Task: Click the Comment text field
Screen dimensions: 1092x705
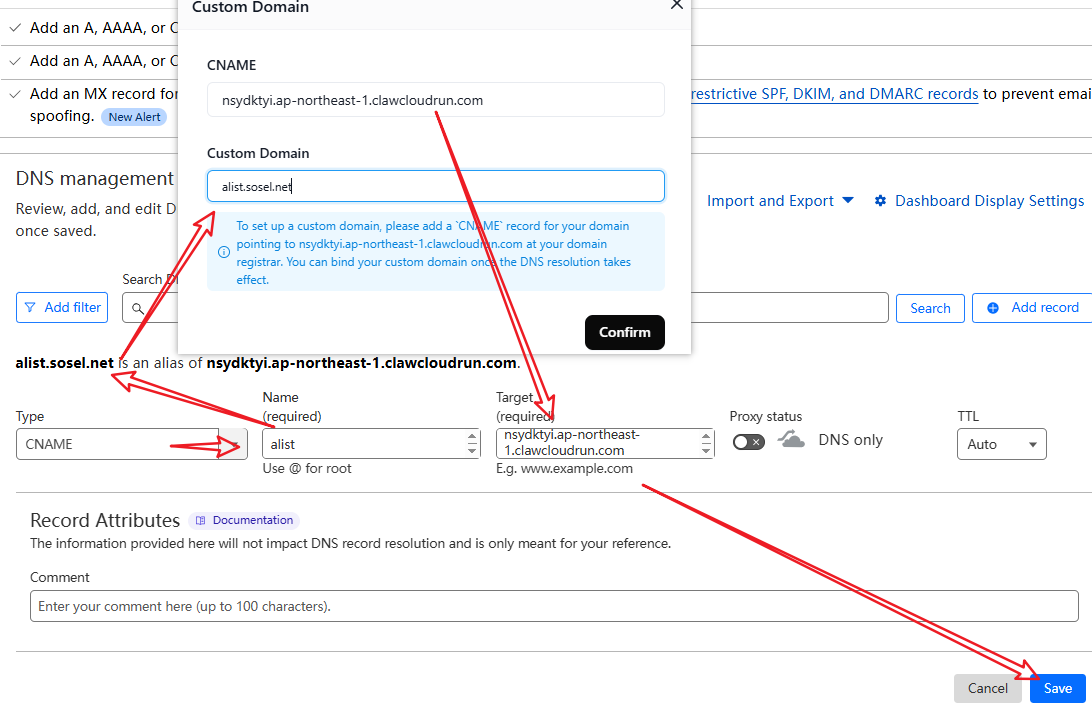Action: pos(554,606)
